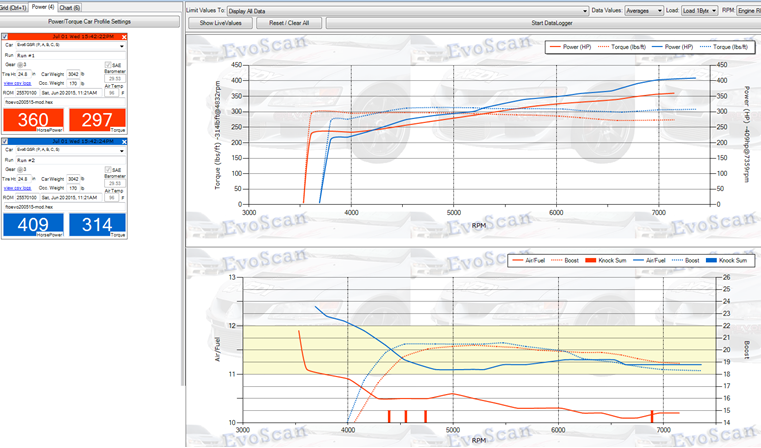
Task: Close the red Run #1 panel
Action: pyautogui.click(x=126, y=37)
